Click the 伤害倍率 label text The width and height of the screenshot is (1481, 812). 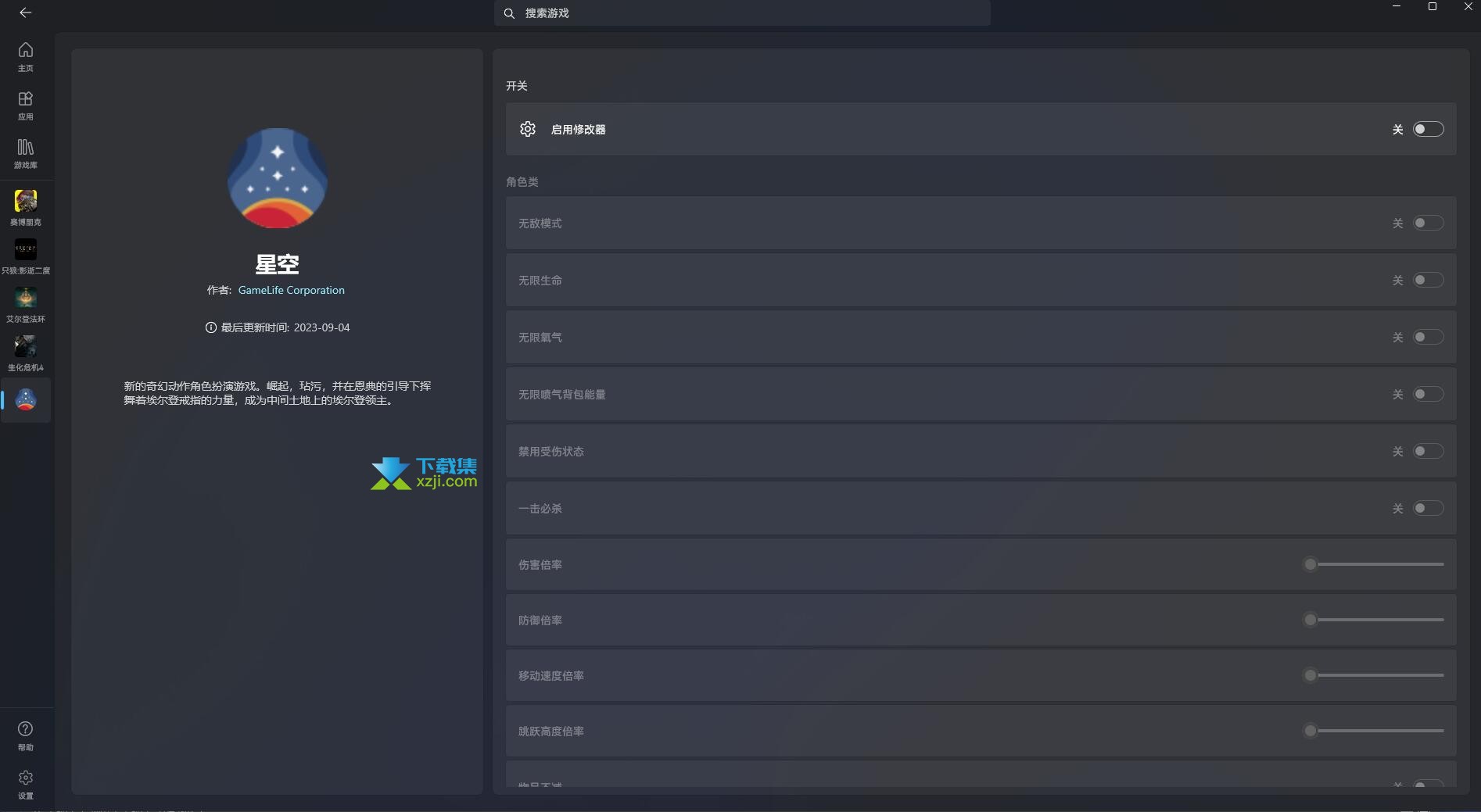point(540,565)
